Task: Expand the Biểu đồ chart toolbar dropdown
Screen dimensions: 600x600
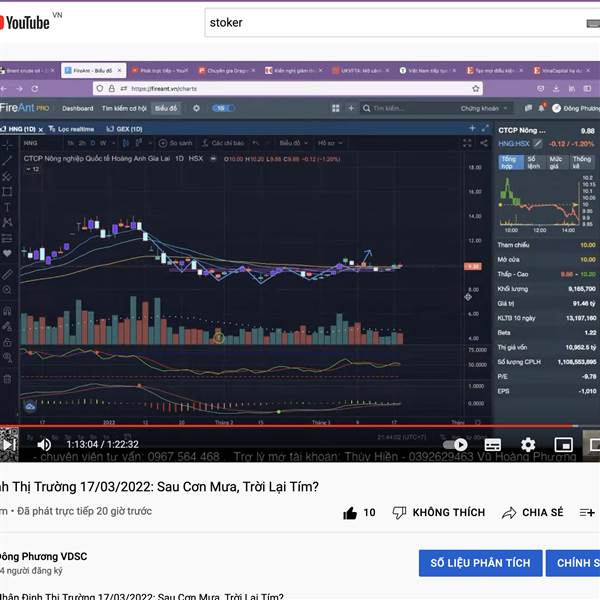Action: (293, 143)
